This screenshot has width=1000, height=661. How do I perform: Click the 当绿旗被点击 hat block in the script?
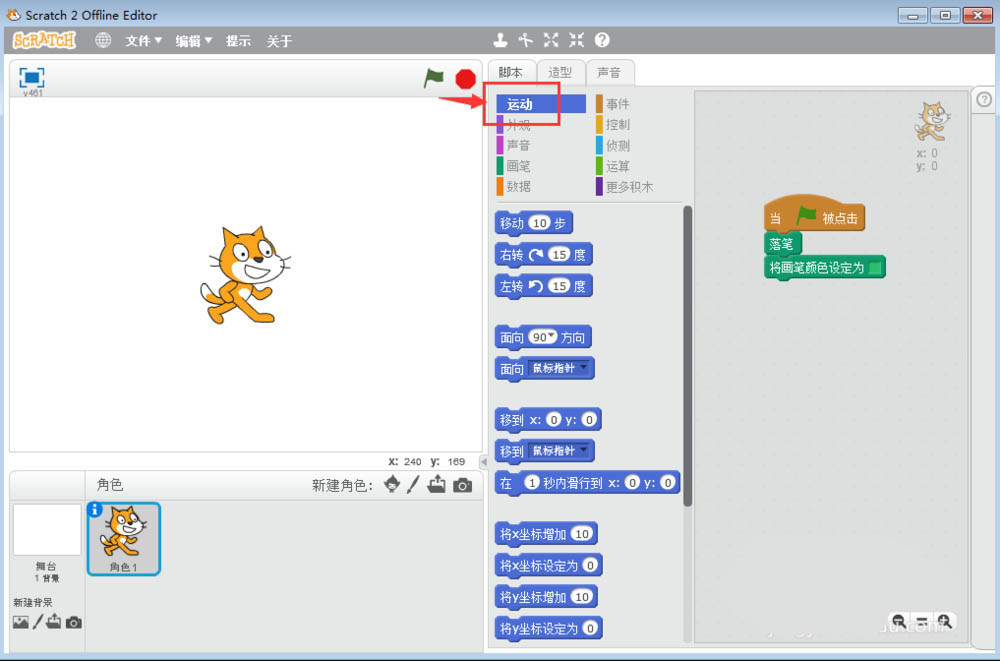(814, 214)
